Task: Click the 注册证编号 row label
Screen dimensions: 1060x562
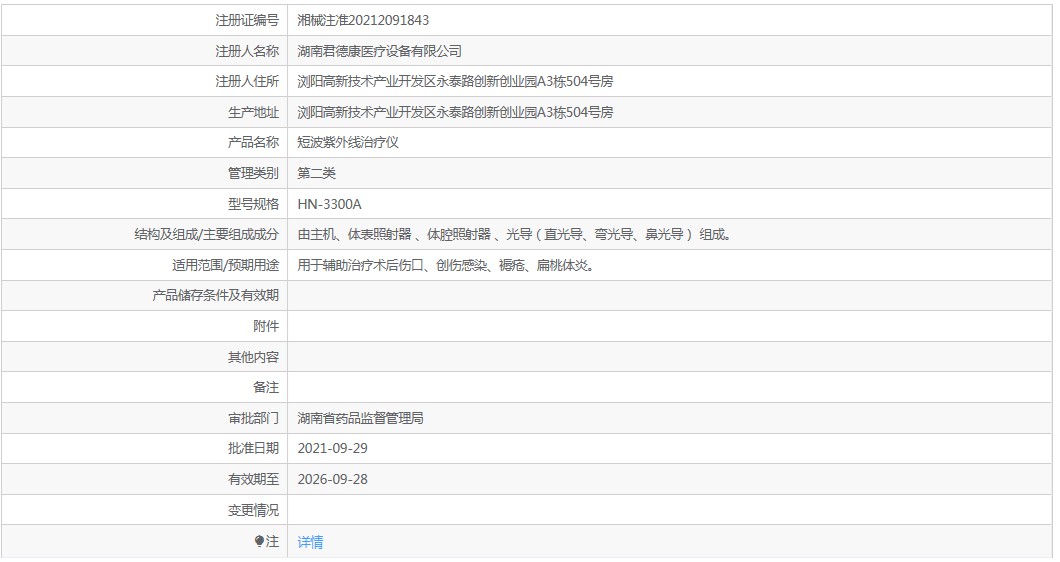Action: click(247, 20)
